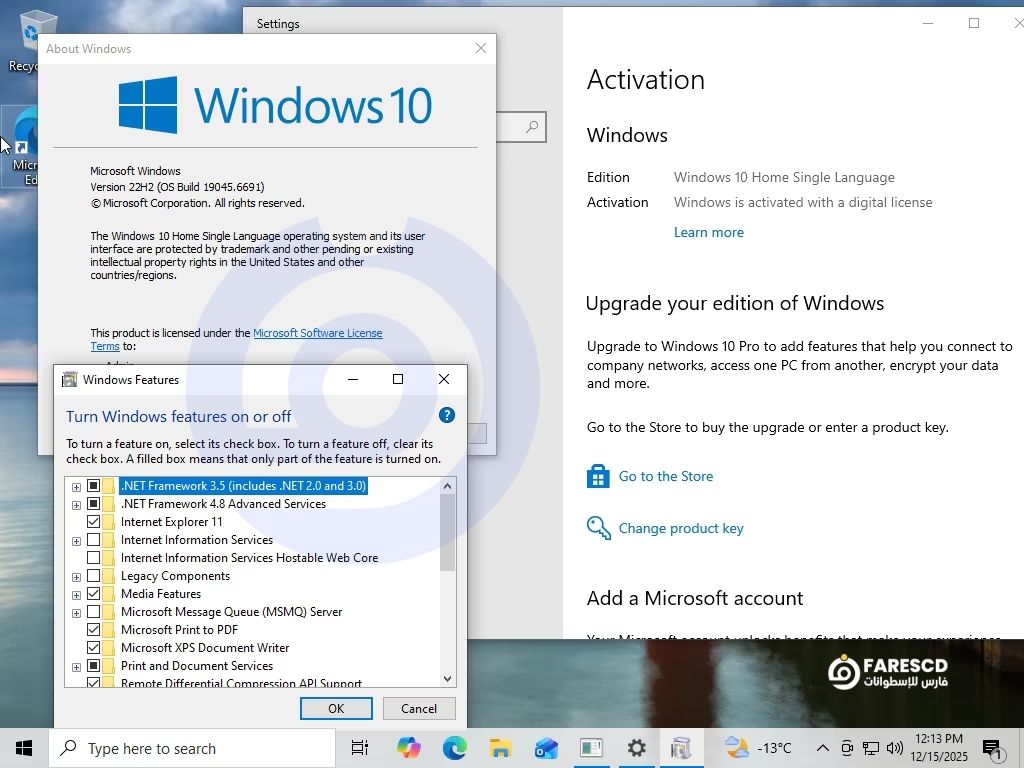The width and height of the screenshot is (1024, 768).
Task: Click the Learn more activation link
Action: tap(708, 232)
